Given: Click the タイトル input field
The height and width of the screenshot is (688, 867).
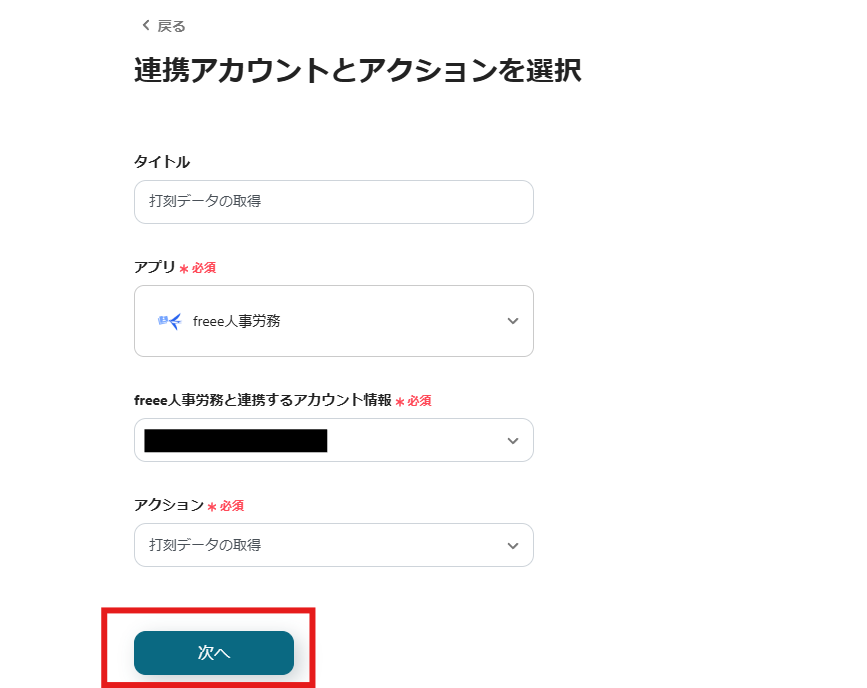Looking at the screenshot, I should (333, 201).
